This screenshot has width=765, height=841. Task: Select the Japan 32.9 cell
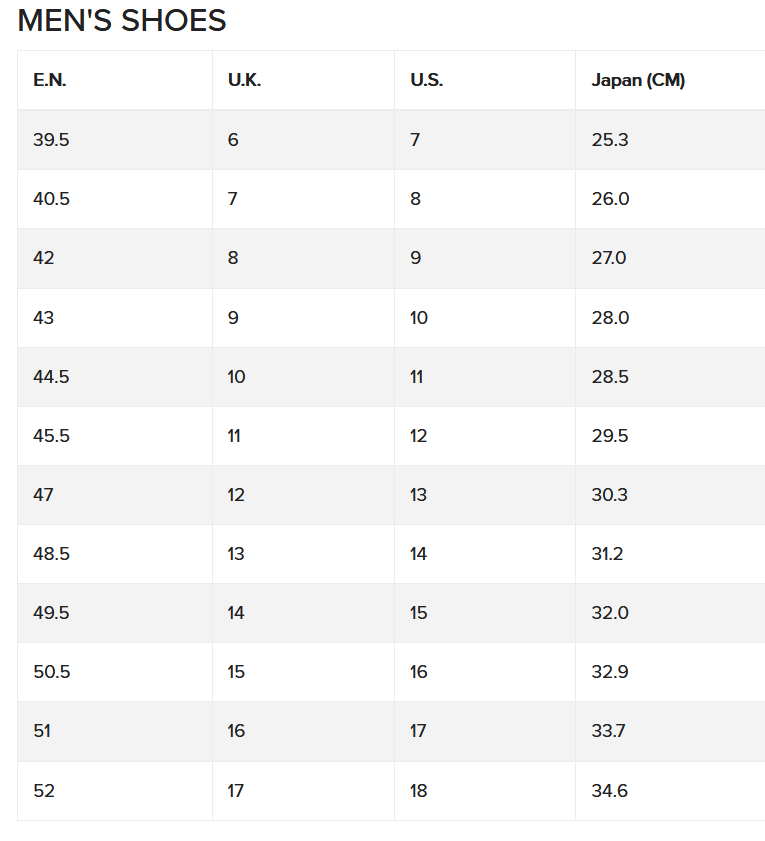pyautogui.click(x=670, y=672)
